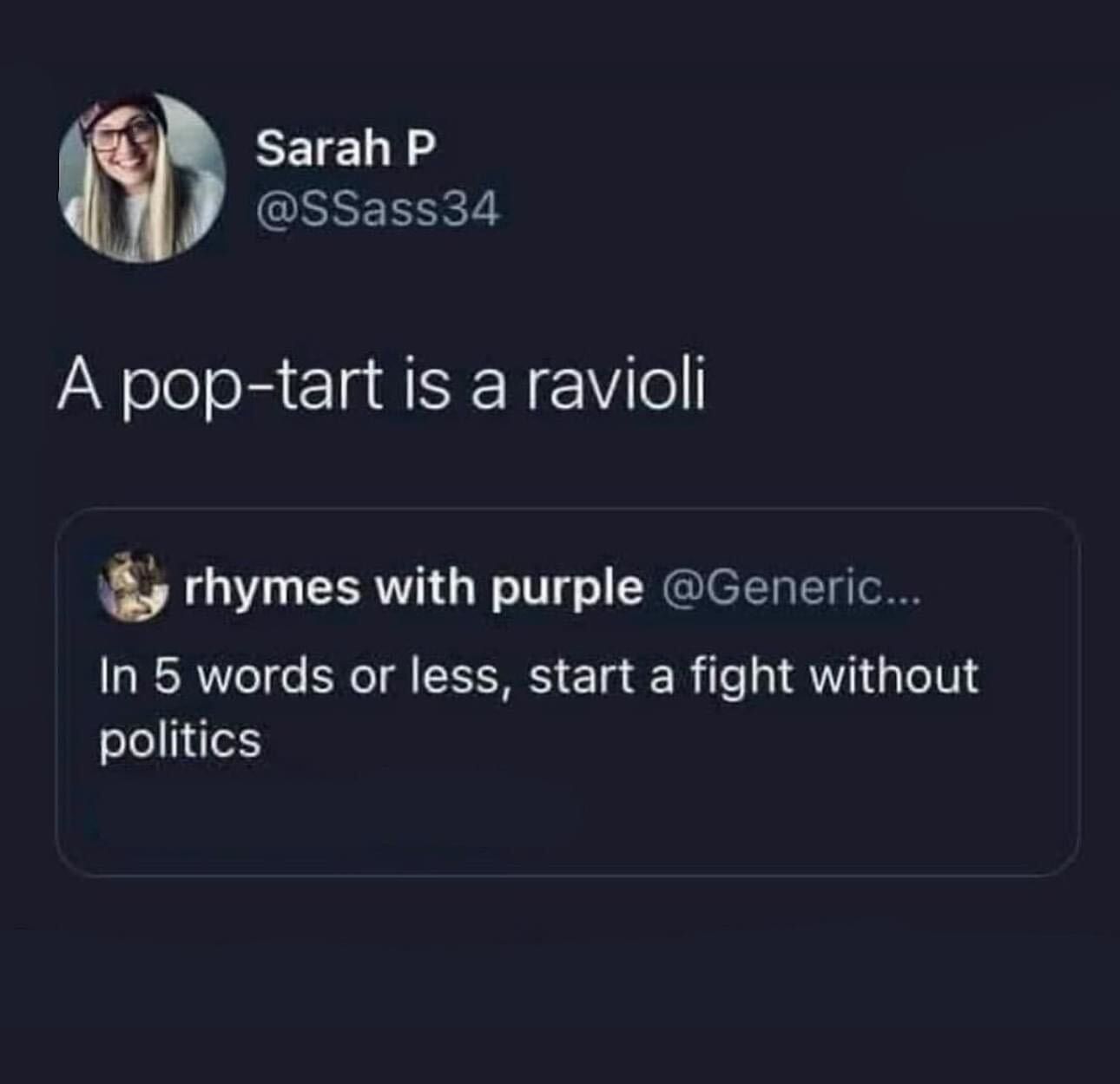The image size is (1120, 1084).
Task: Click the empty area inside quoted card bottom
Action: [568, 824]
